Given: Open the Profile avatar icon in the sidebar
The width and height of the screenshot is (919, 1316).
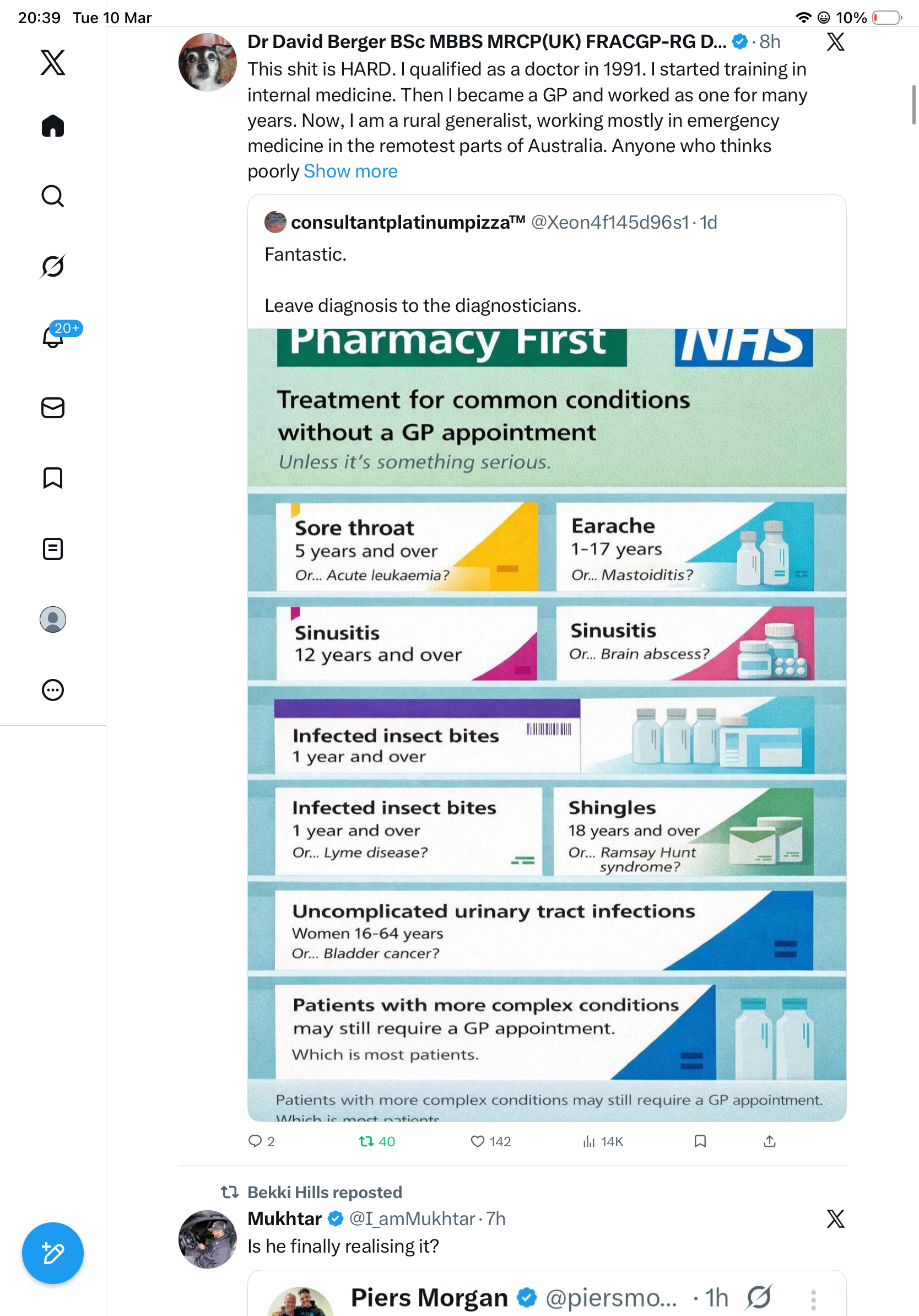Looking at the screenshot, I should (53, 619).
